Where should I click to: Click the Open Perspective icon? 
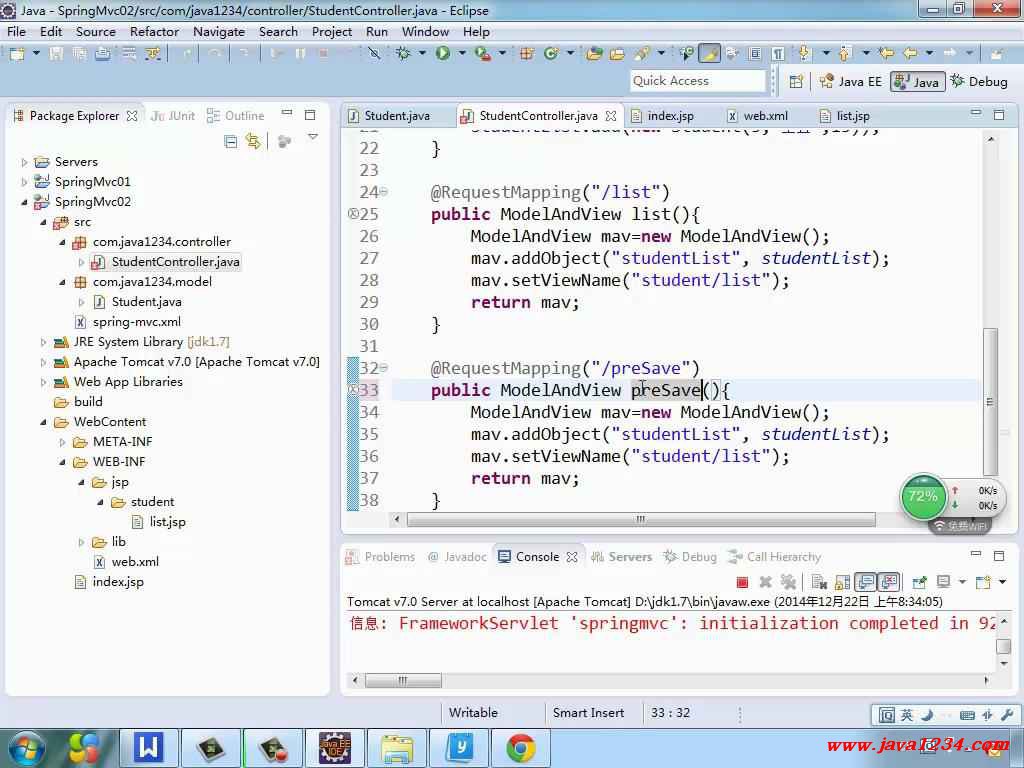pyautogui.click(x=796, y=82)
